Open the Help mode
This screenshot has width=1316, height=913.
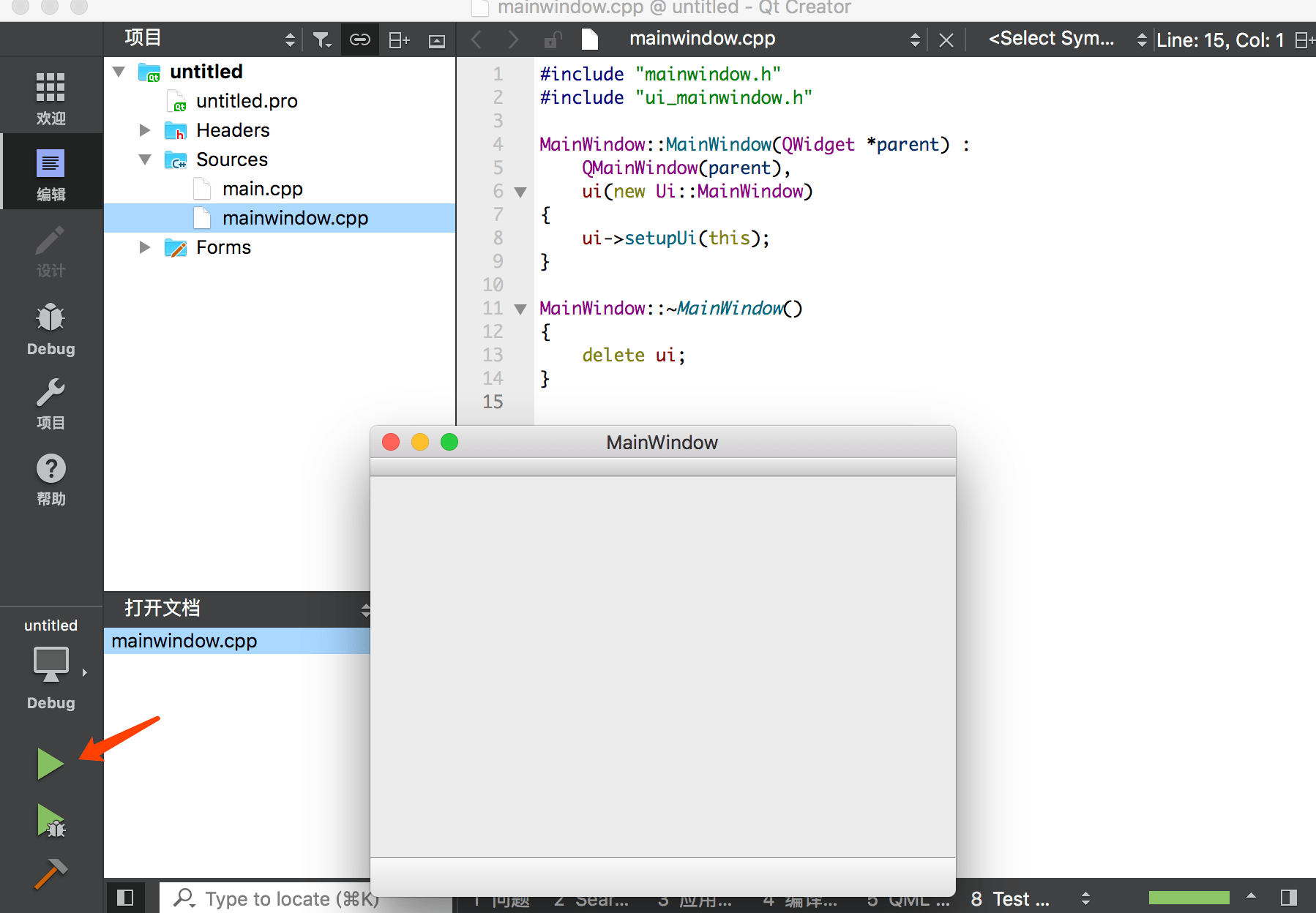[x=51, y=479]
